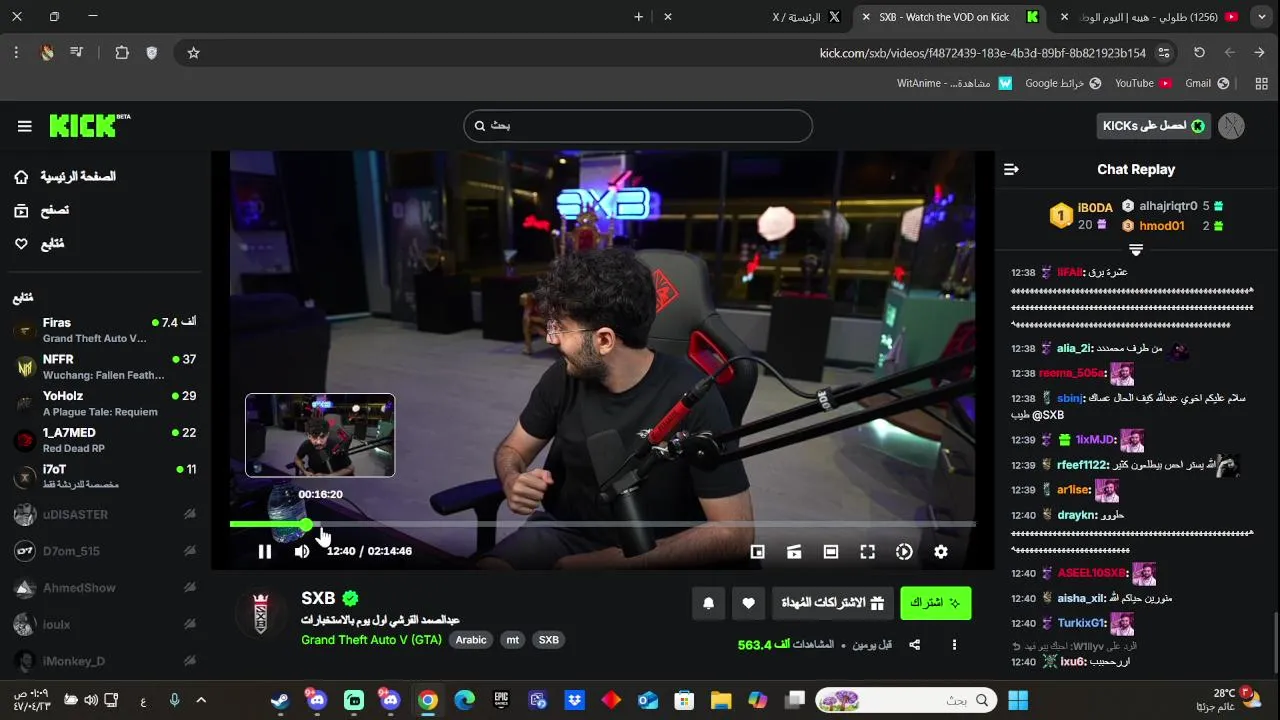Click the 00:16:20 preview thumbnail
The height and width of the screenshot is (720, 1280).
320,435
